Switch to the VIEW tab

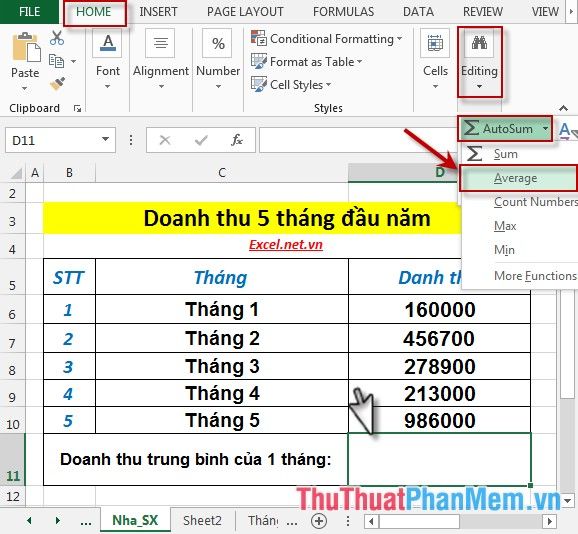(x=545, y=12)
